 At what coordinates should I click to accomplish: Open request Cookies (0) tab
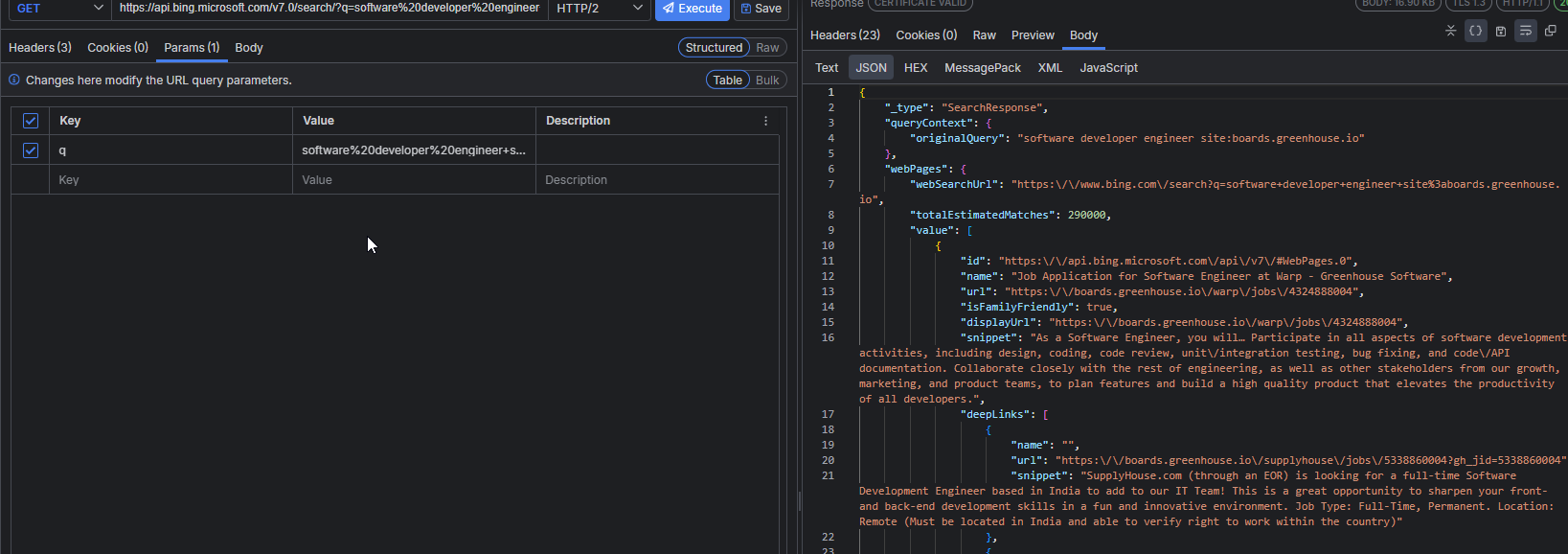click(118, 47)
